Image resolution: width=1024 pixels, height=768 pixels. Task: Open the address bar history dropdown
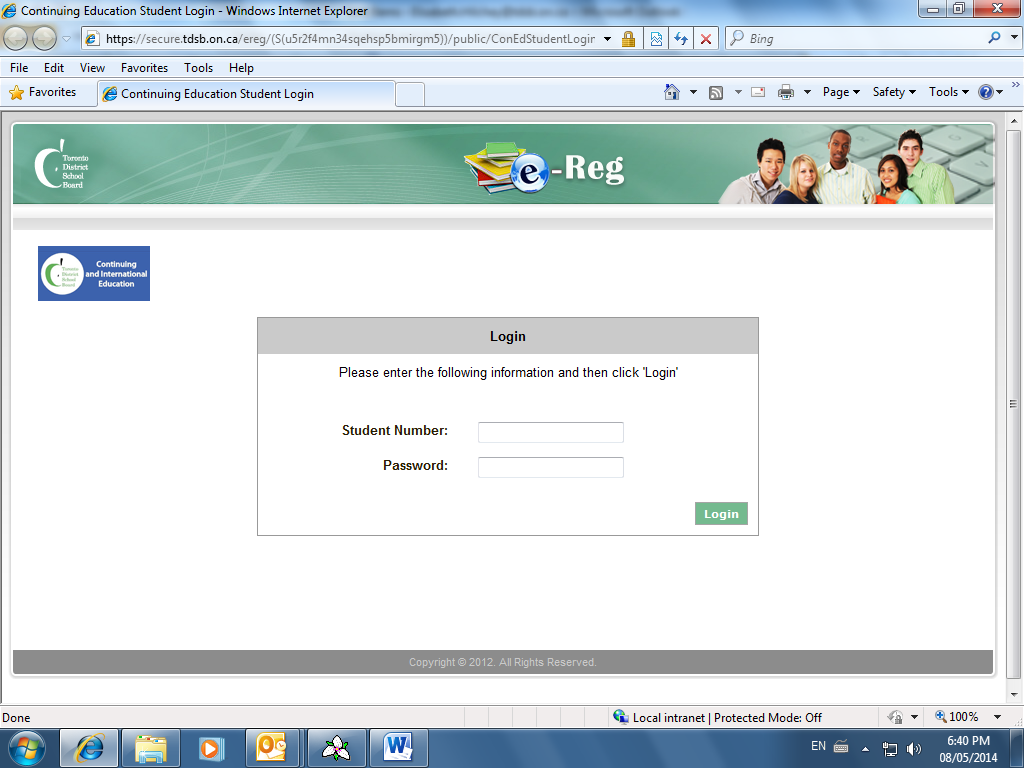[607, 39]
